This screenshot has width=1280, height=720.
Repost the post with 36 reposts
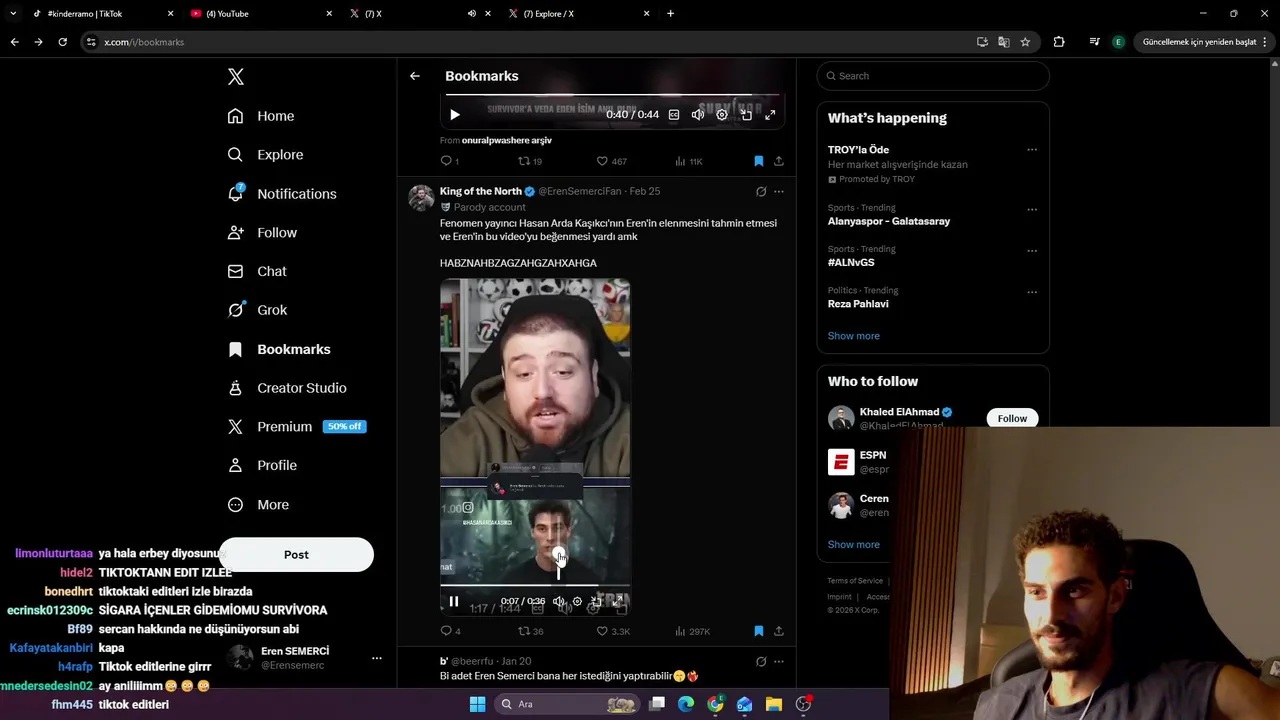(530, 631)
